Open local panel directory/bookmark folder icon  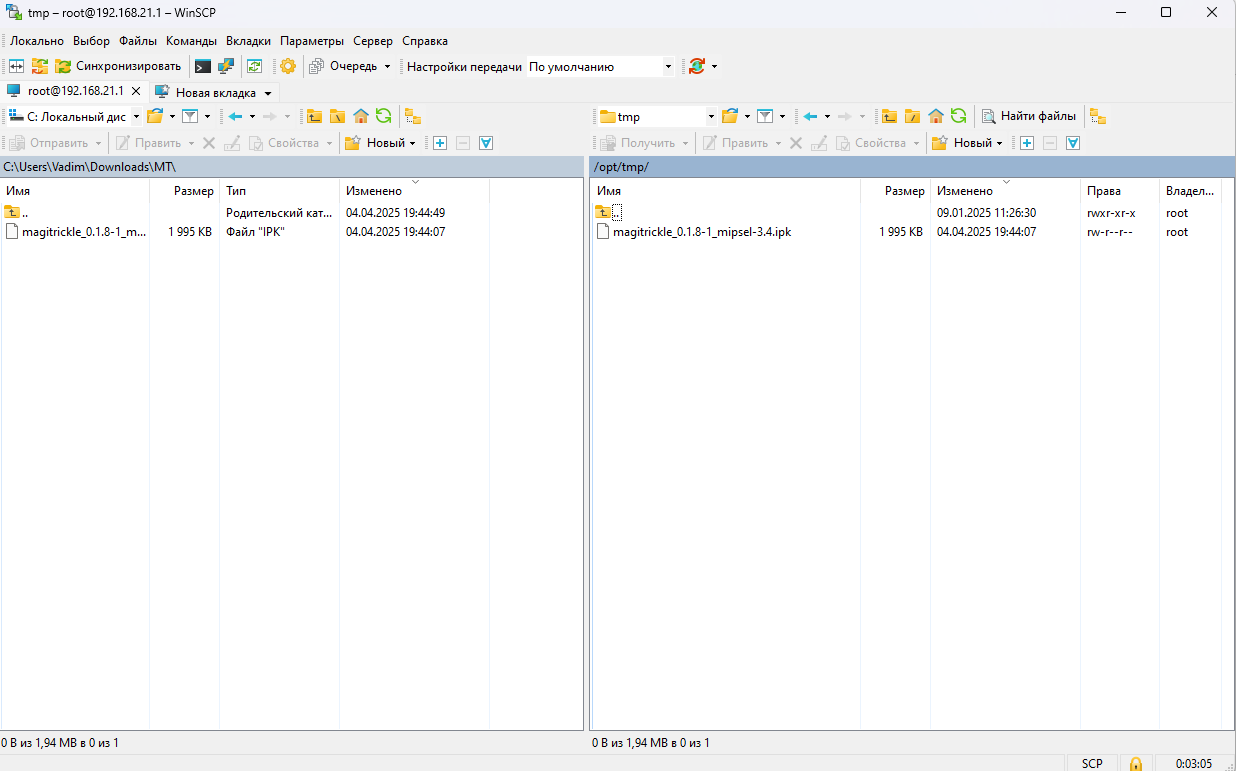[x=155, y=116]
